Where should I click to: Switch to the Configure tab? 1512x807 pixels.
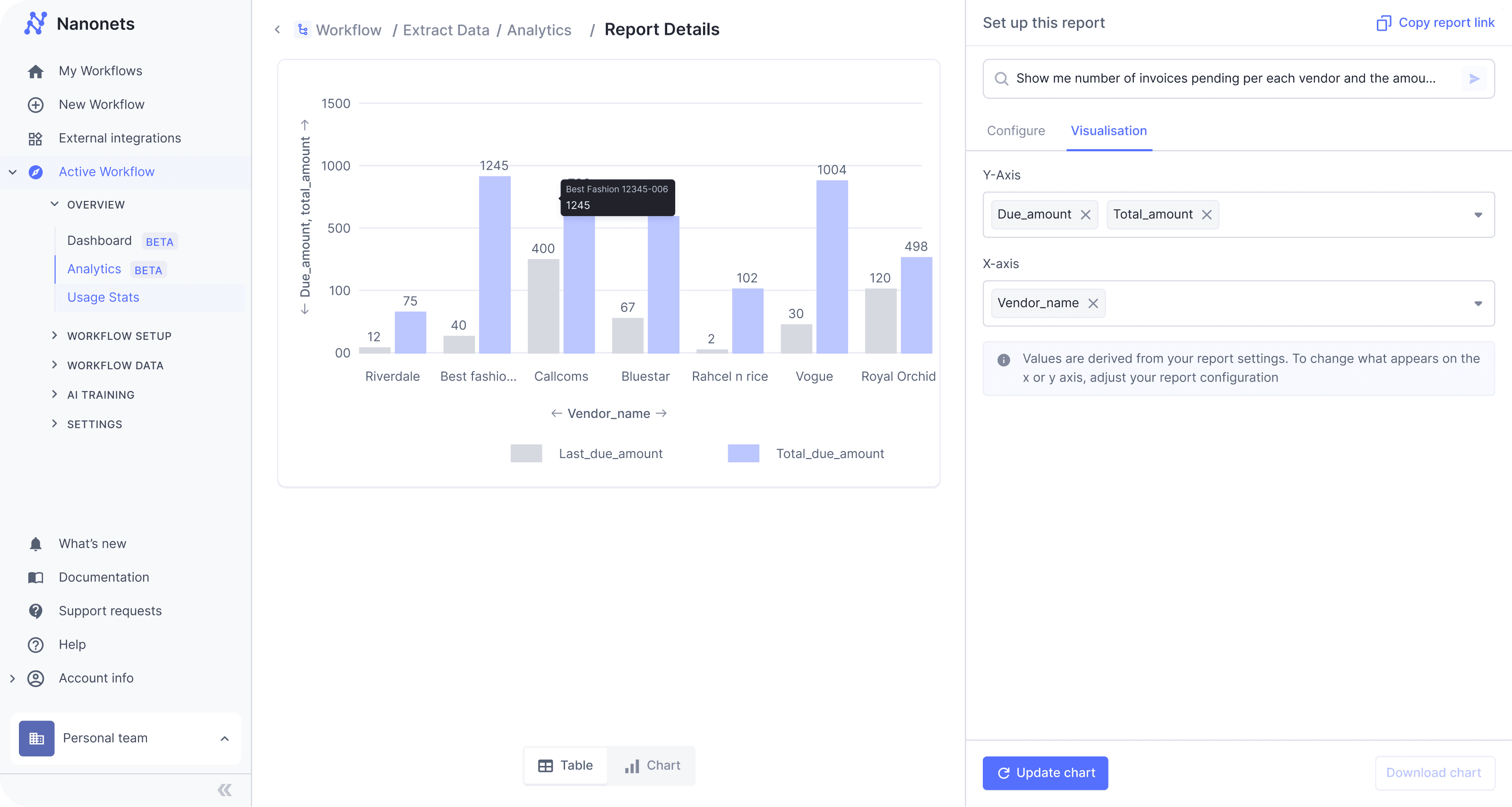coord(1015,131)
